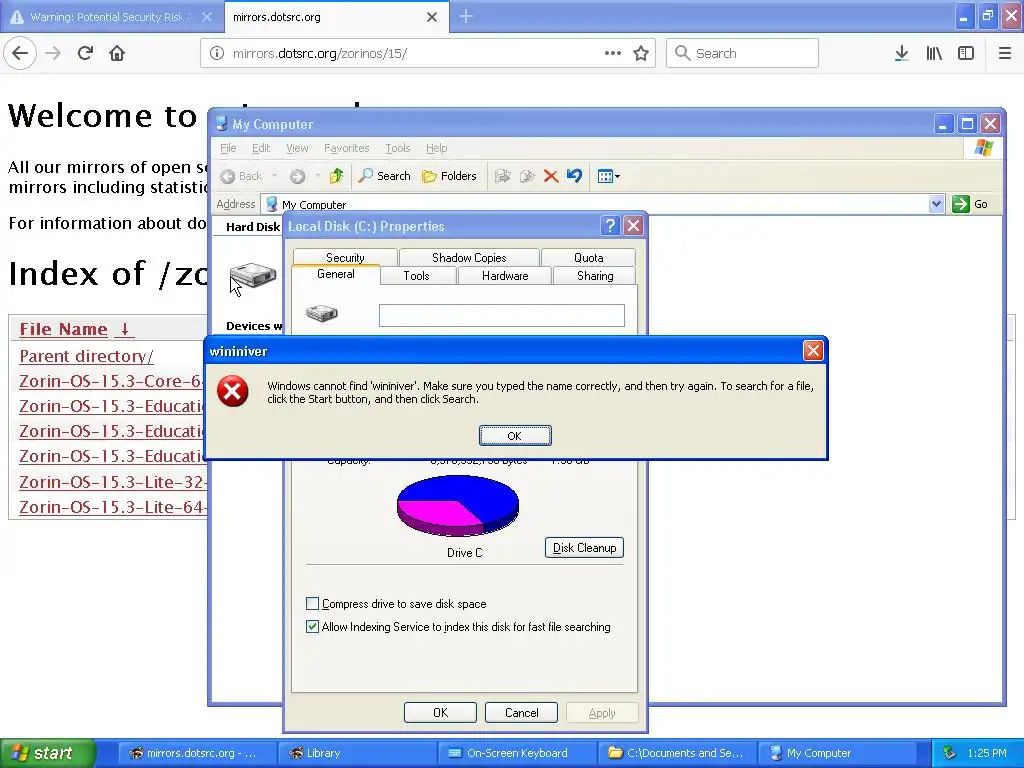This screenshot has width=1024, height=768.
Task: Click the red error icon in wininiver dialog
Action: [232, 391]
